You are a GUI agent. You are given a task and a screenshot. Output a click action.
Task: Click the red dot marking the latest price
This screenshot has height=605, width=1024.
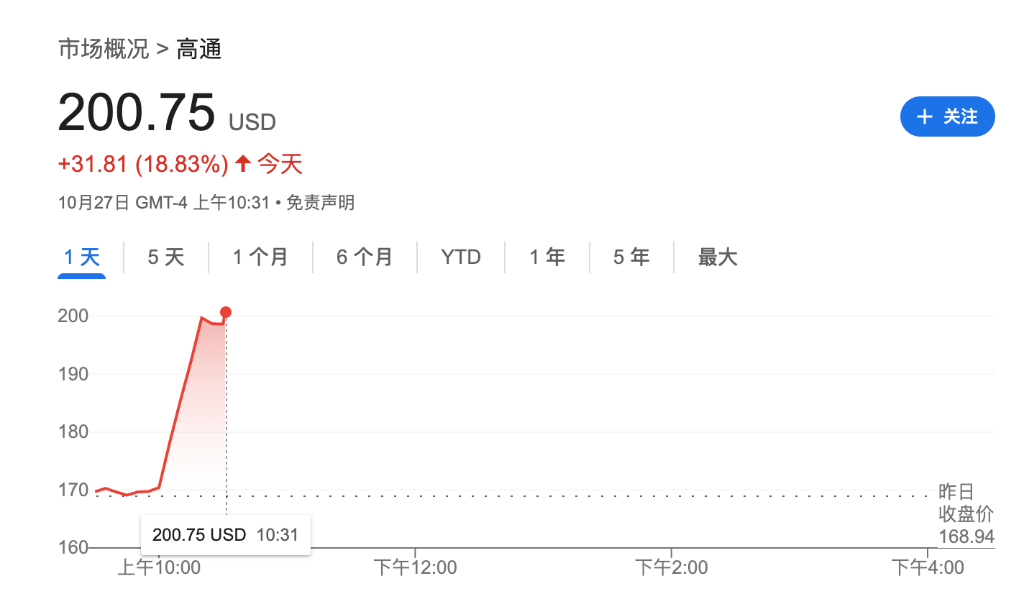225,311
